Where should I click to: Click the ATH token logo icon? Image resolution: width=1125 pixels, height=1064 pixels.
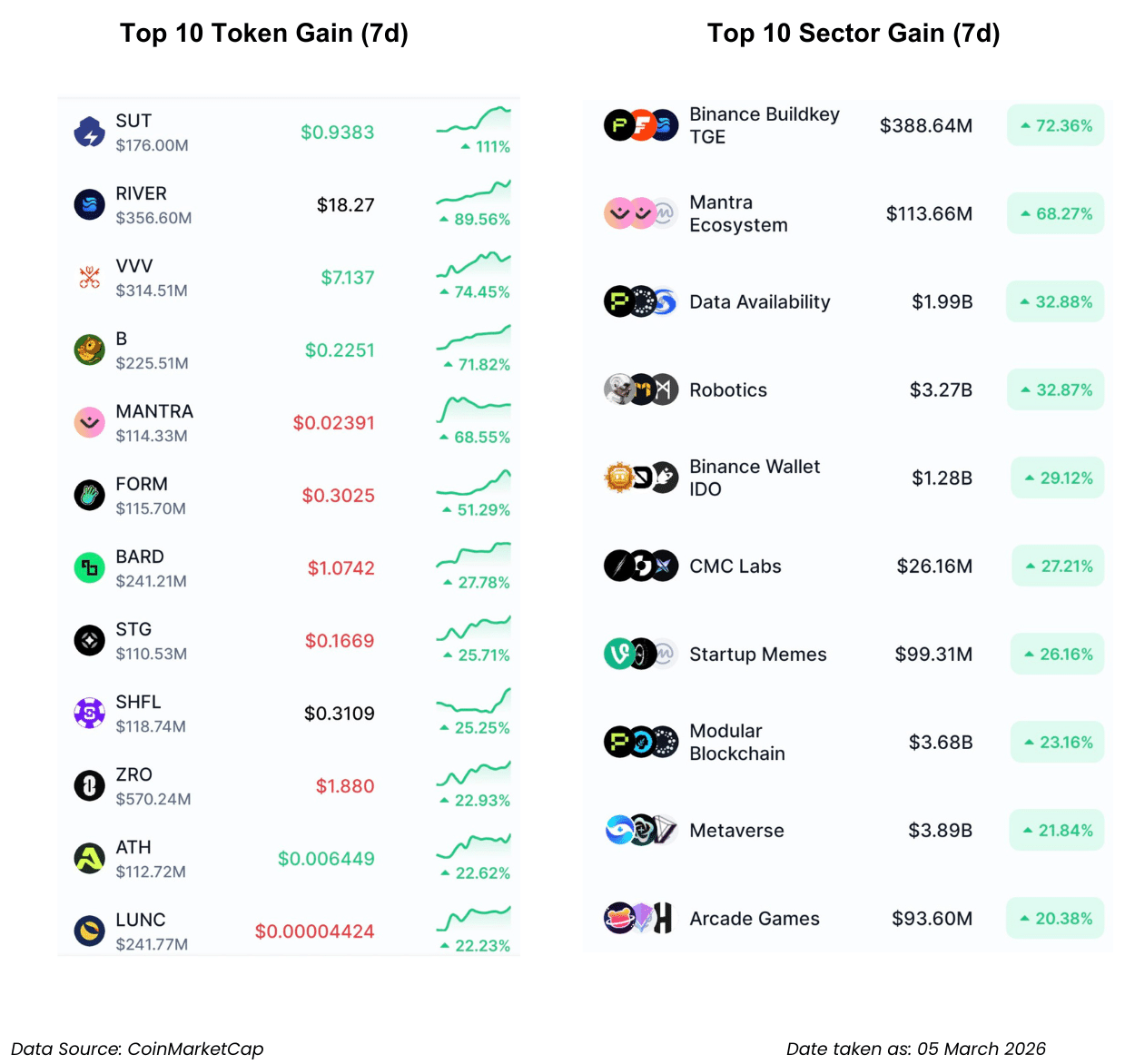click(89, 859)
